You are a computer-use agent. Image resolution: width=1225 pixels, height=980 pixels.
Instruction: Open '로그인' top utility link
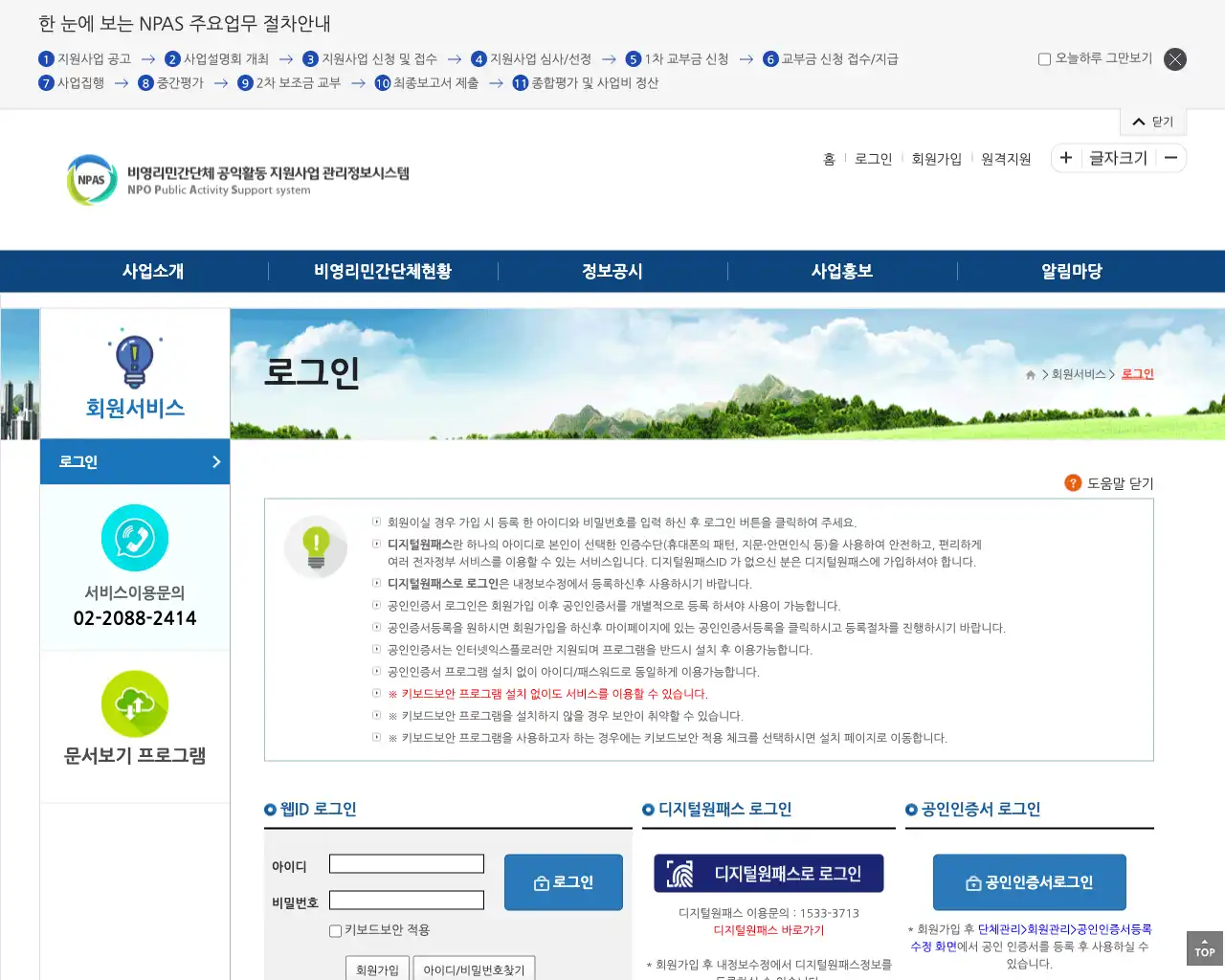[x=873, y=159]
